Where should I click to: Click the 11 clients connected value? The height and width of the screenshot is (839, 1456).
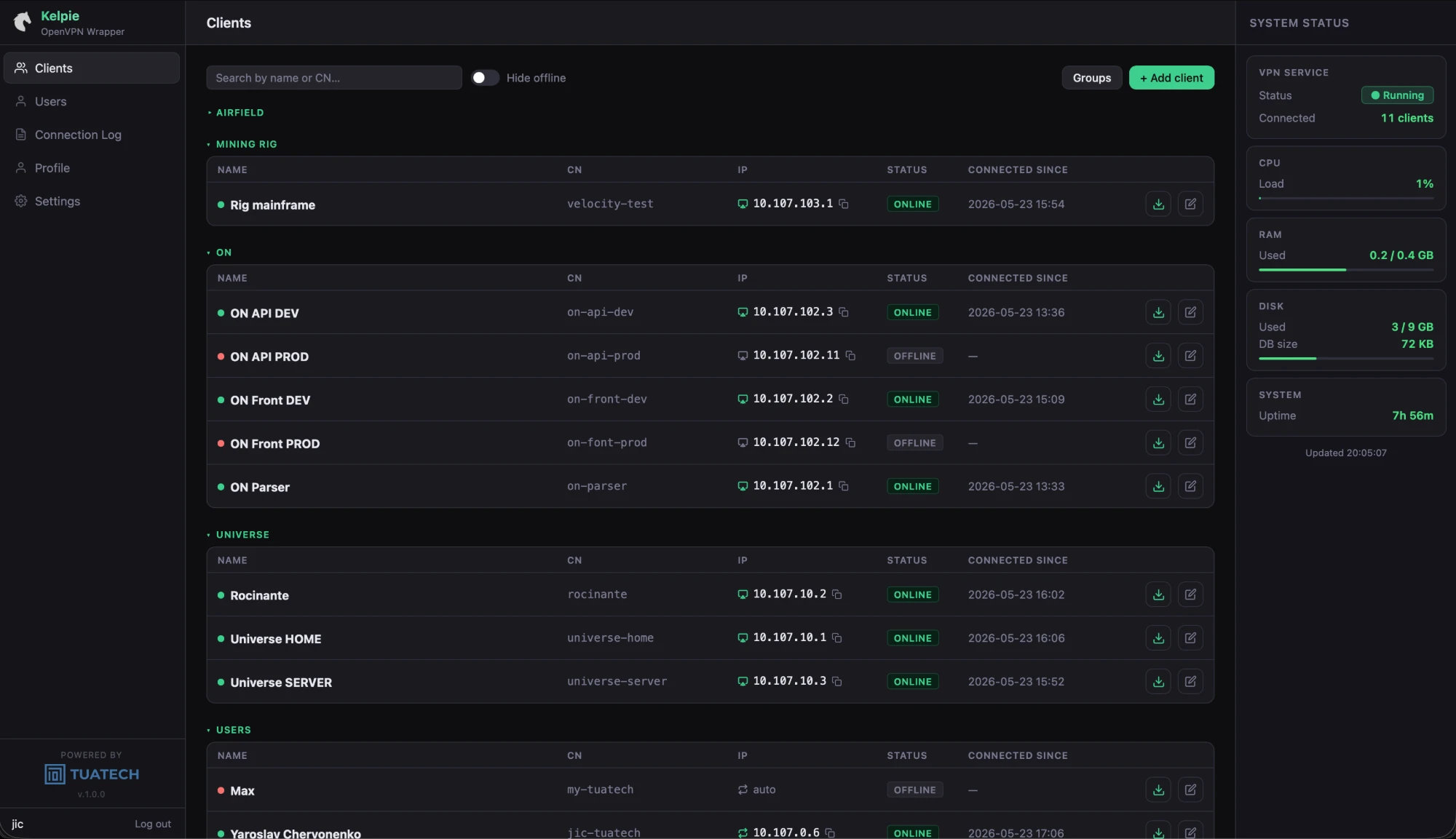click(1406, 118)
